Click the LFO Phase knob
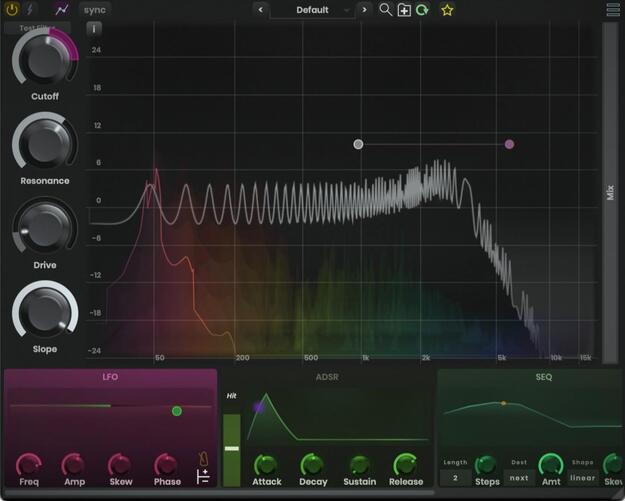Screen dimensions: 625x501 coord(167,465)
